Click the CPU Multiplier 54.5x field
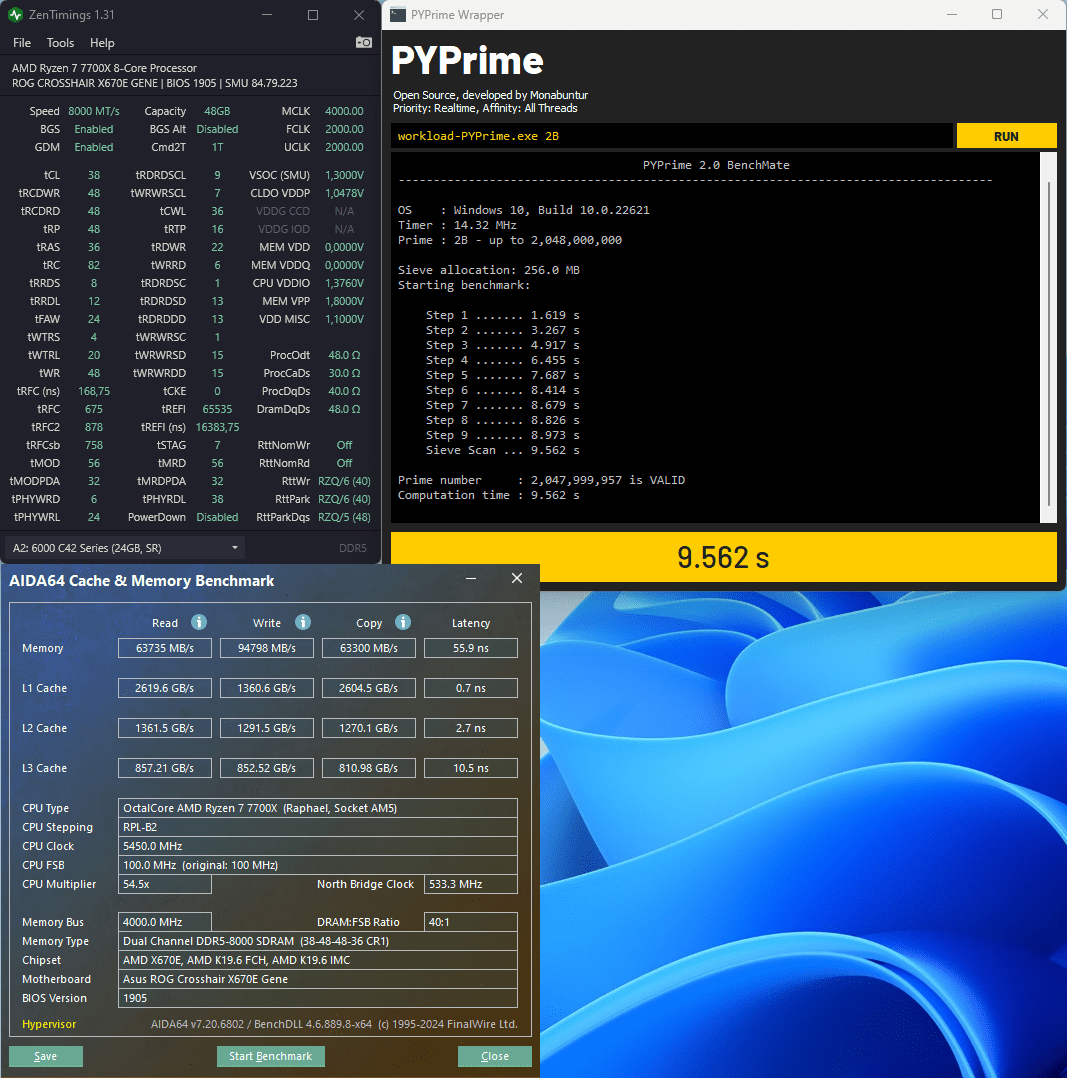 click(x=165, y=884)
